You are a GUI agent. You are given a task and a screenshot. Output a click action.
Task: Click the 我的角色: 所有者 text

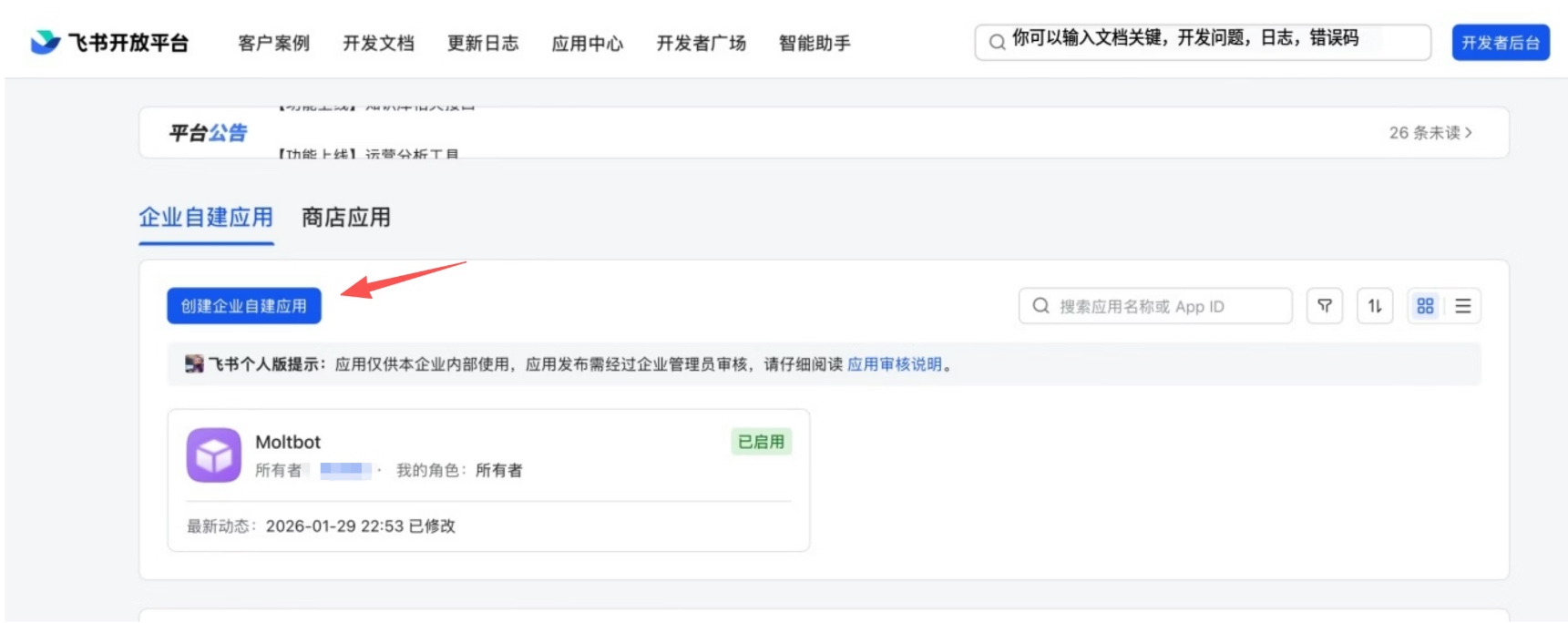[x=459, y=471]
